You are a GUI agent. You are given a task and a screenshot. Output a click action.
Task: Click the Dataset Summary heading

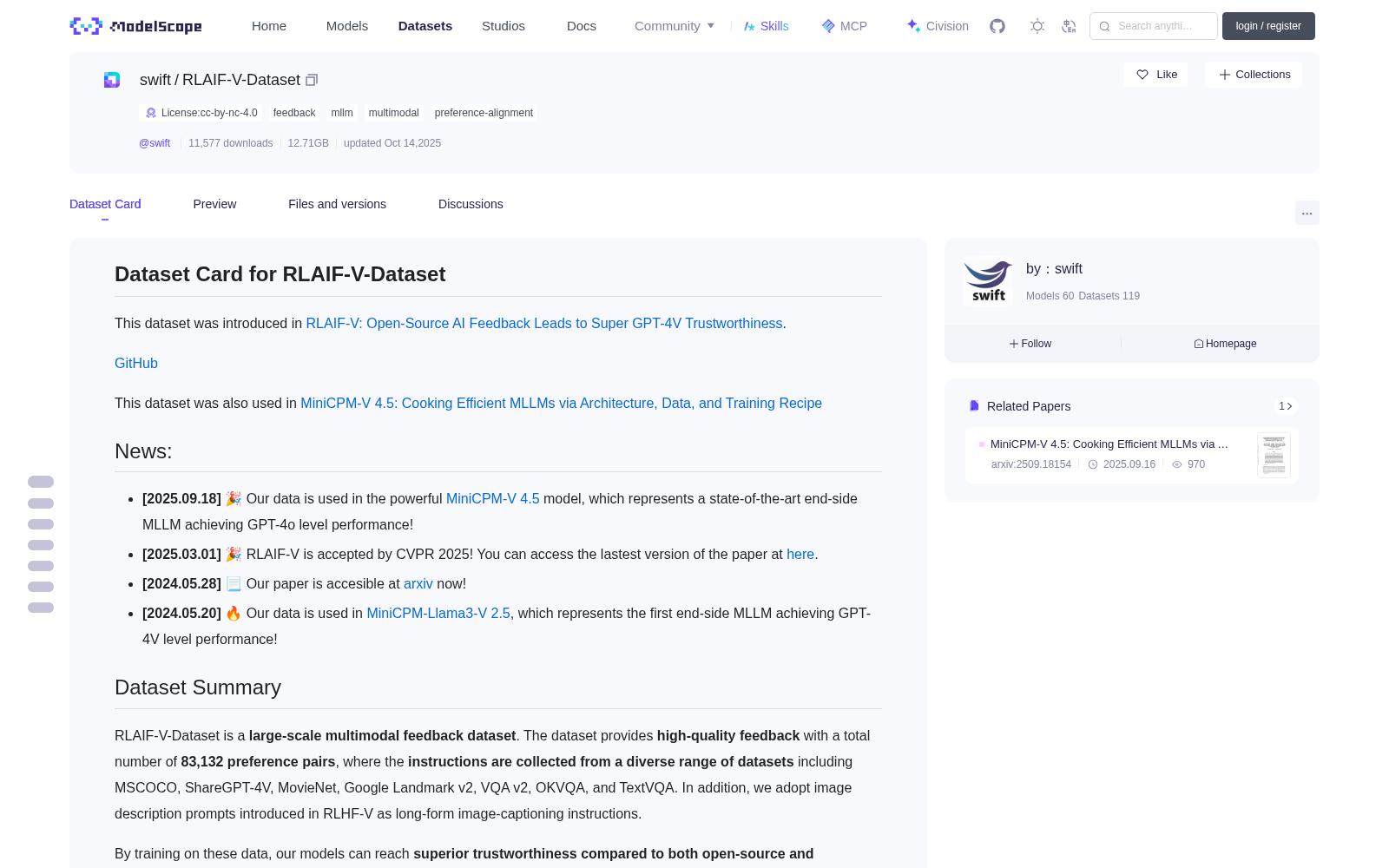198,687
